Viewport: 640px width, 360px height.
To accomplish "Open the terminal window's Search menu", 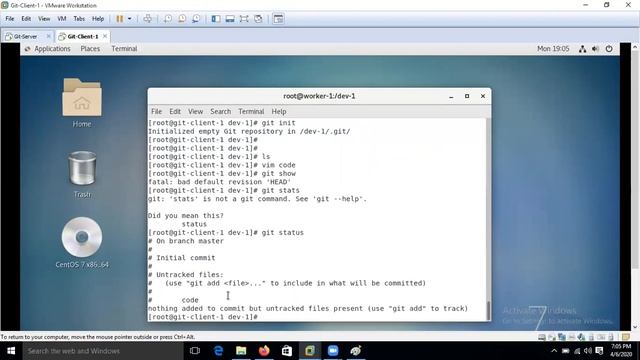I will (221, 111).
